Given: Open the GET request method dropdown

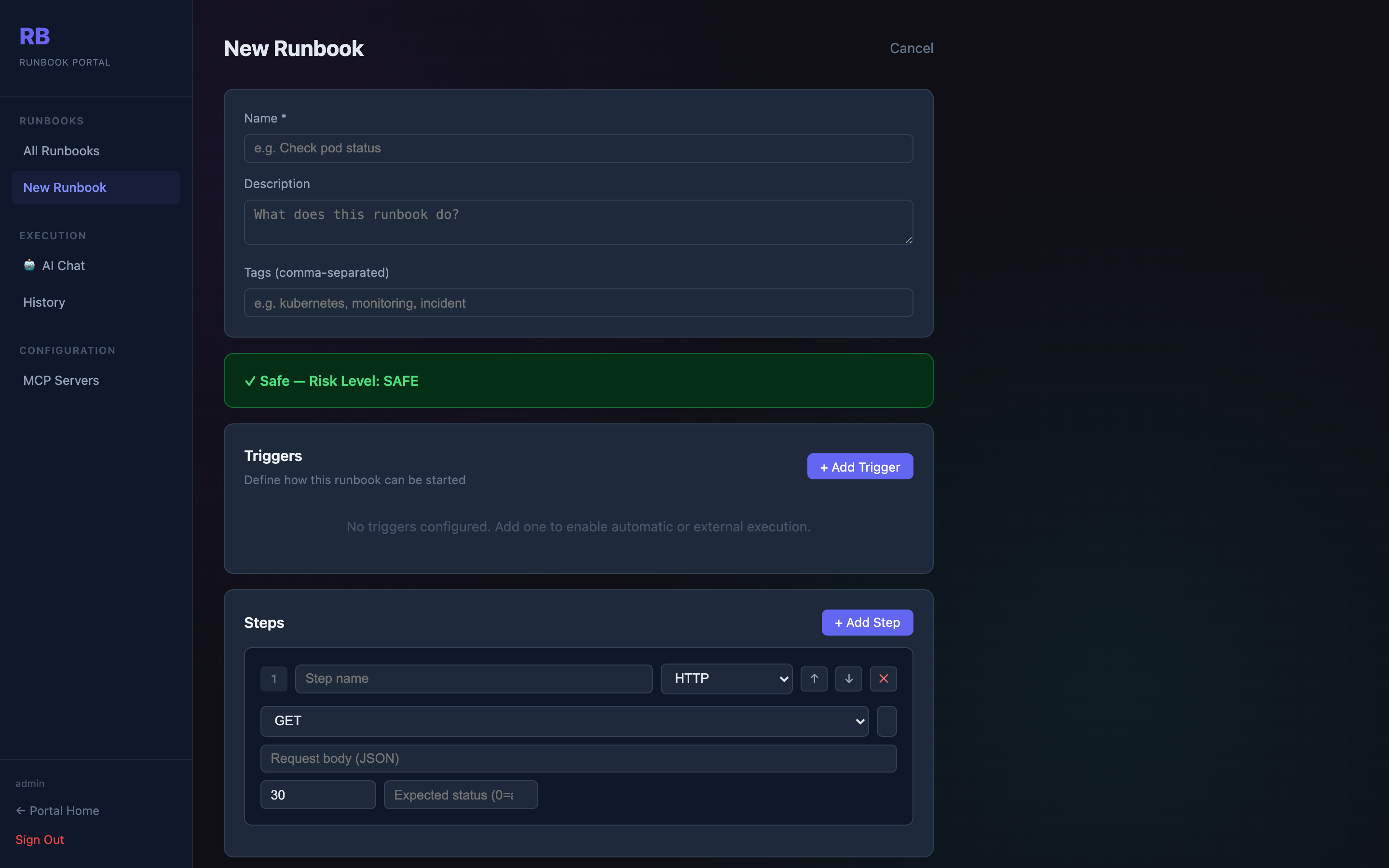Looking at the screenshot, I should (x=564, y=721).
